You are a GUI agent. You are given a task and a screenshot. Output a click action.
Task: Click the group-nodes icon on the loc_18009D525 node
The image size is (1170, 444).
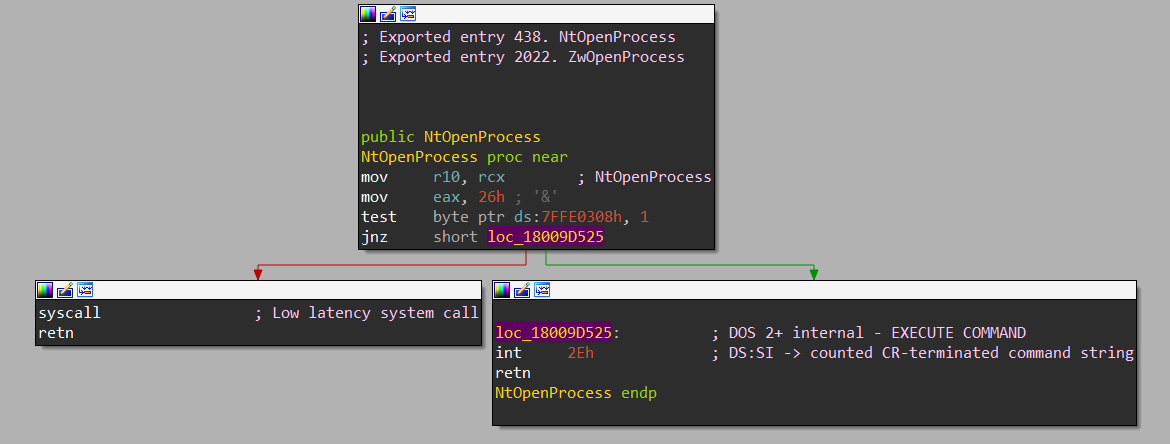point(542,290)
